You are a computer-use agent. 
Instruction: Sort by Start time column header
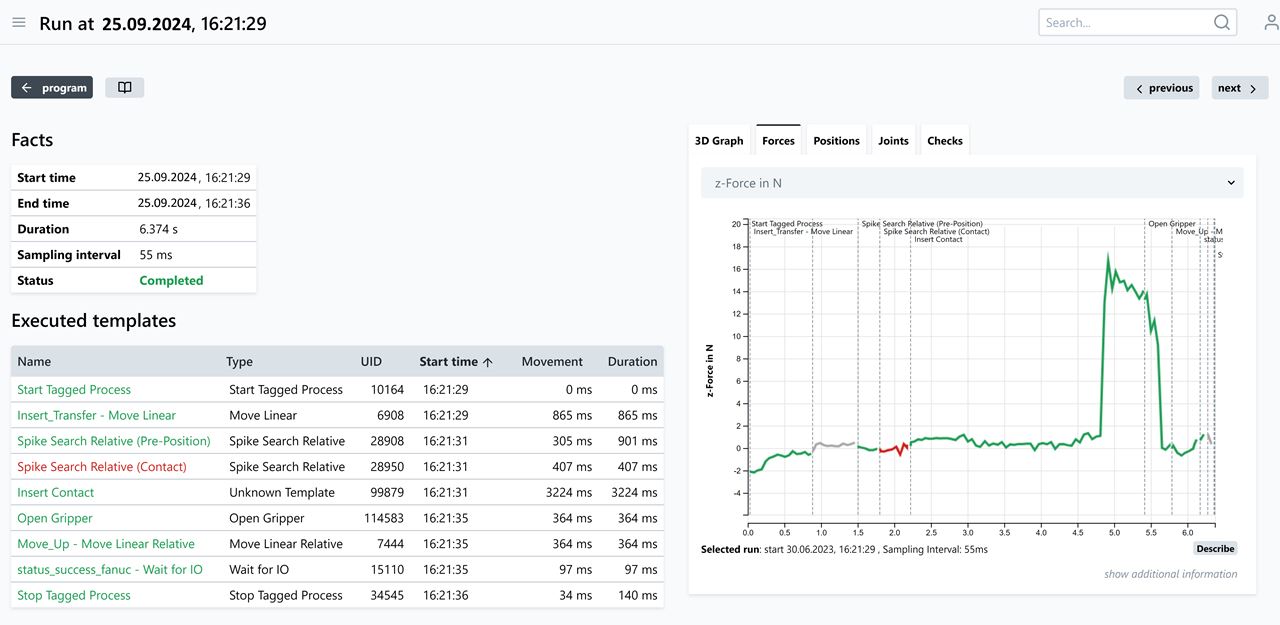pyautogui.click(x=456, y=362)
